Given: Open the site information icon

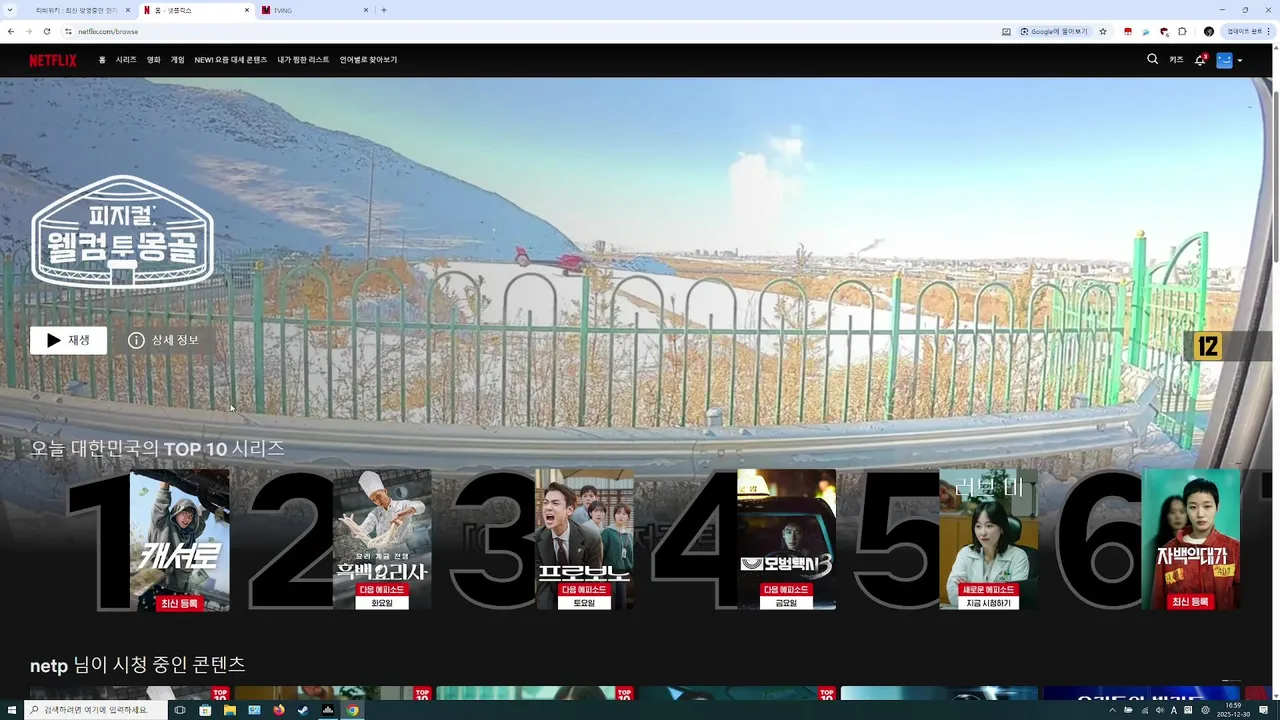Looking at the screenshot, I should (69, 31).
